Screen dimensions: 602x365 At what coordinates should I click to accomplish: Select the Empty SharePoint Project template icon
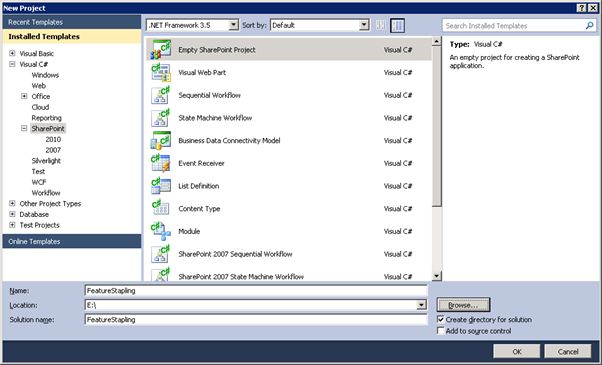pos(160,50)
